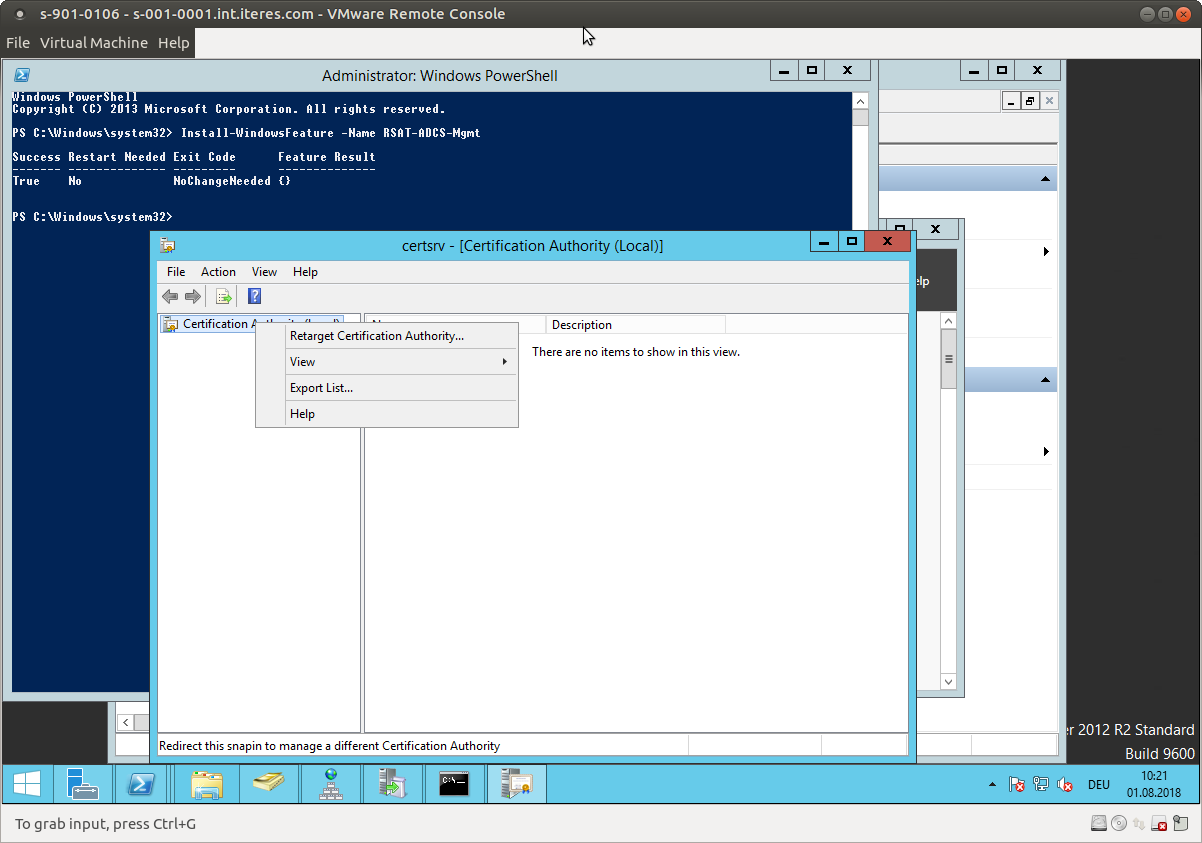Click the server with green arrow taskbar icon
Viewport: 1202px width, 843px height.
[393, 785]
